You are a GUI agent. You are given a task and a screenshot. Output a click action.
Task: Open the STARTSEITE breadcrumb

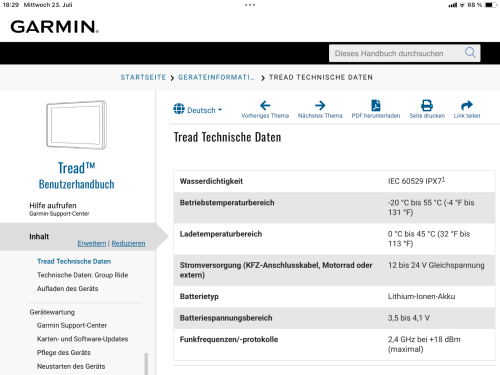pyautogui.click(x=143, y=77)
